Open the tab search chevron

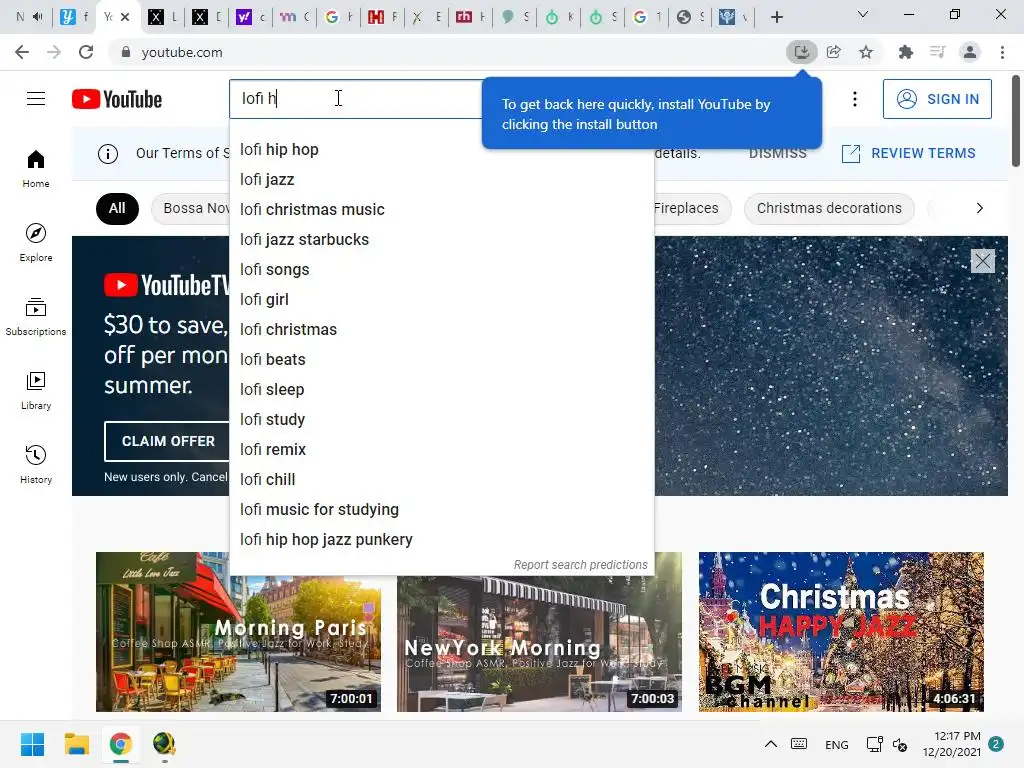tap(863, 14)
